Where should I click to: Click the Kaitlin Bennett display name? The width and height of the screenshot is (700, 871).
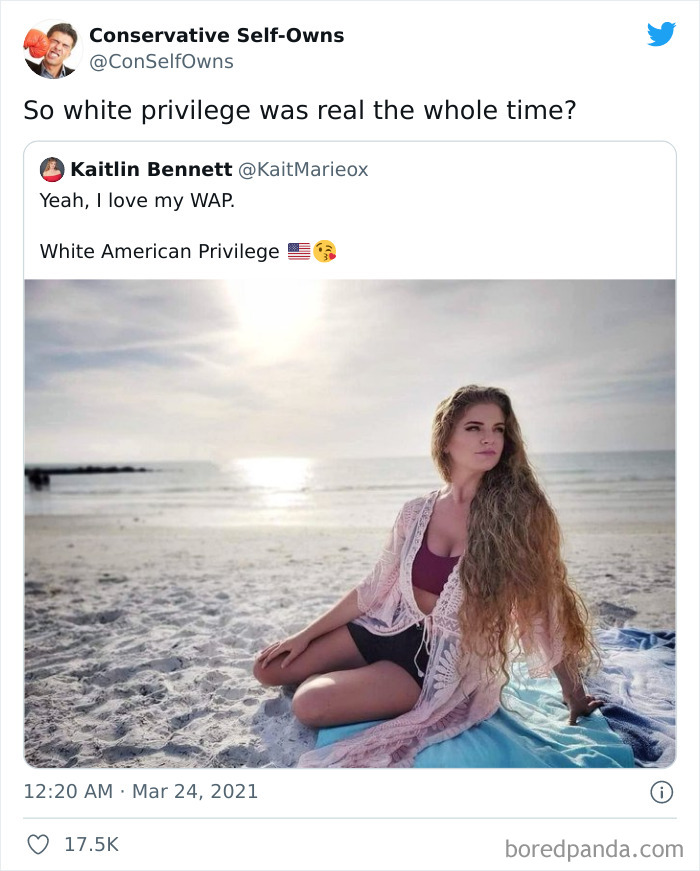point(133,169)
